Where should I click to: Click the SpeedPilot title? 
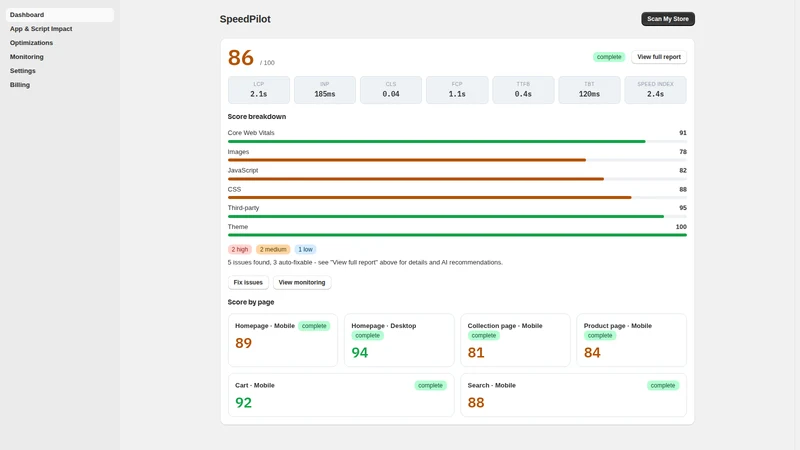point(245,19)
